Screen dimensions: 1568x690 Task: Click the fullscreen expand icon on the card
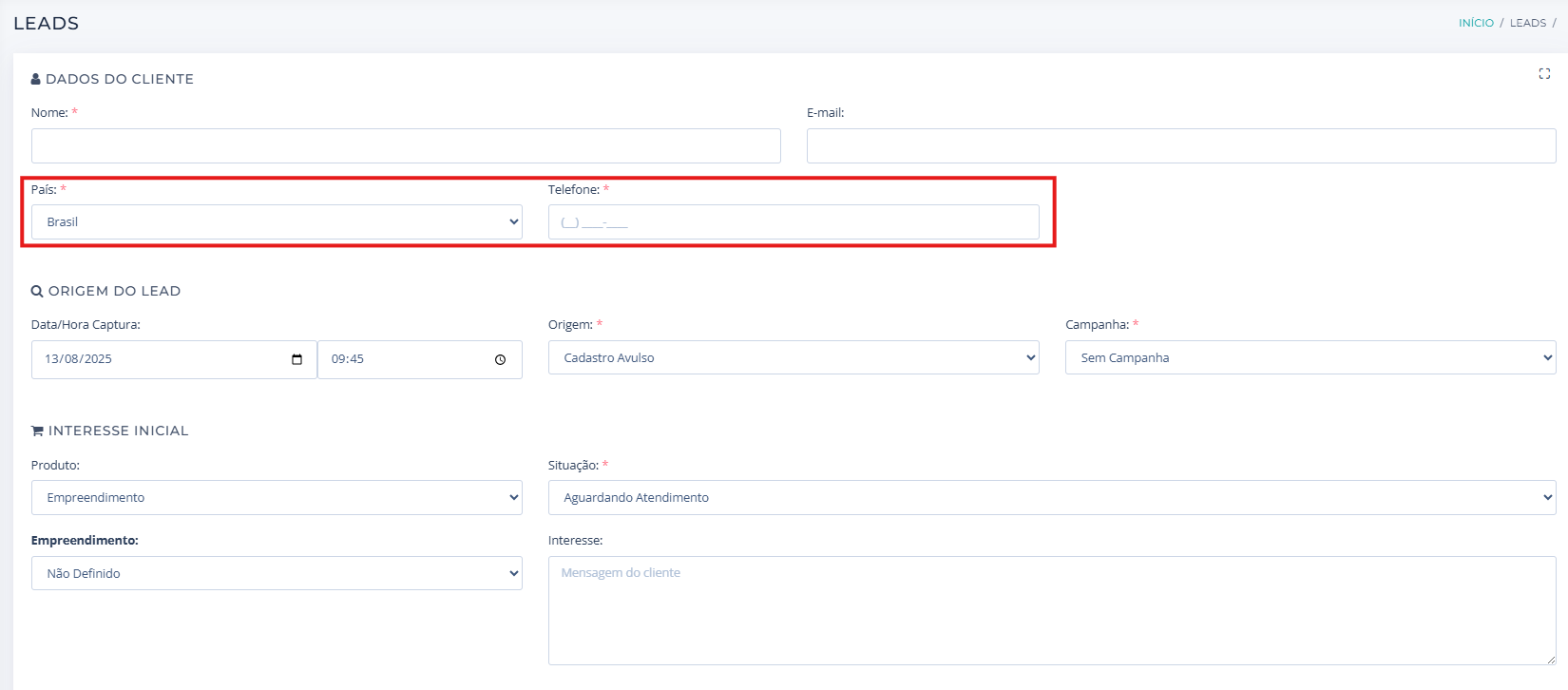pyautogui.click(x=1544, y=74)
